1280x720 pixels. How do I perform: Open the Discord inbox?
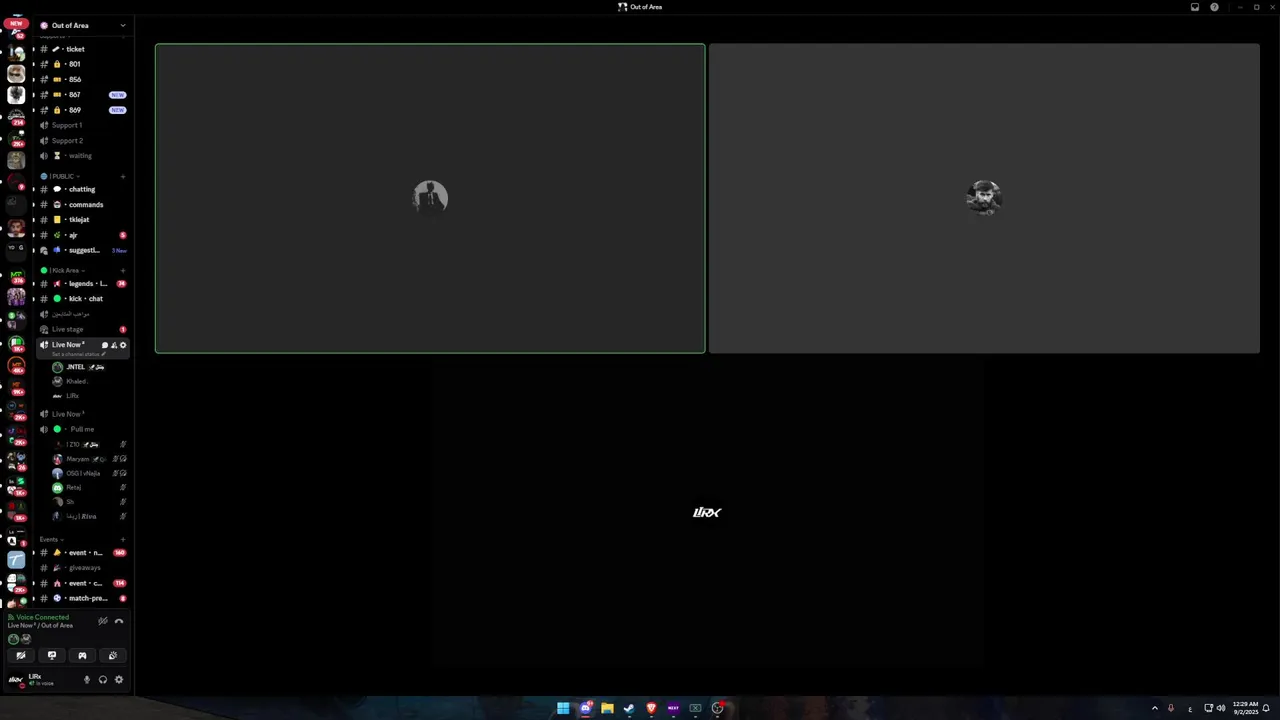pos(1195,7)
